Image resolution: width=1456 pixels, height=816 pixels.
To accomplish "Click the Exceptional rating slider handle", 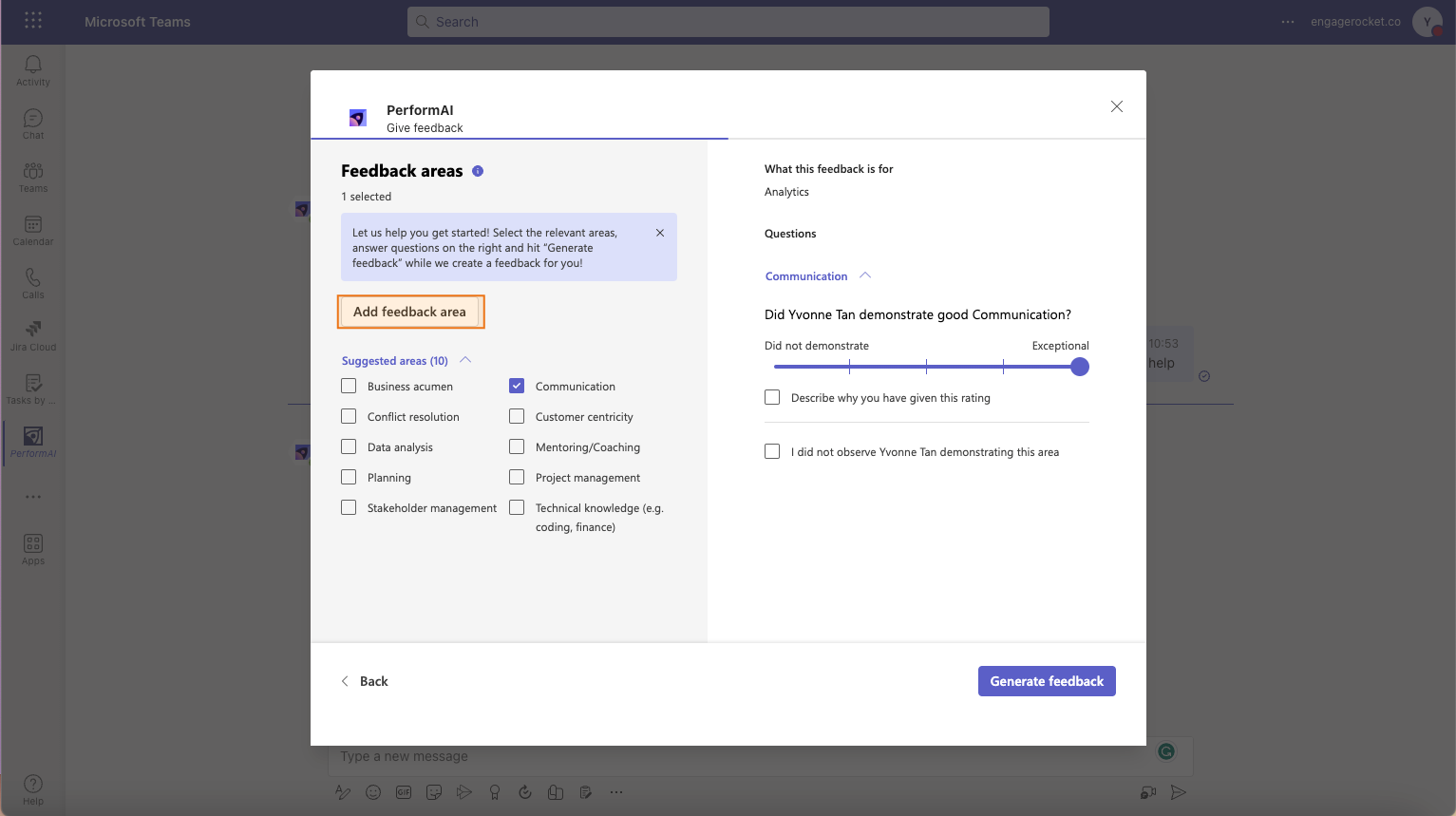I will (1080, 367).
